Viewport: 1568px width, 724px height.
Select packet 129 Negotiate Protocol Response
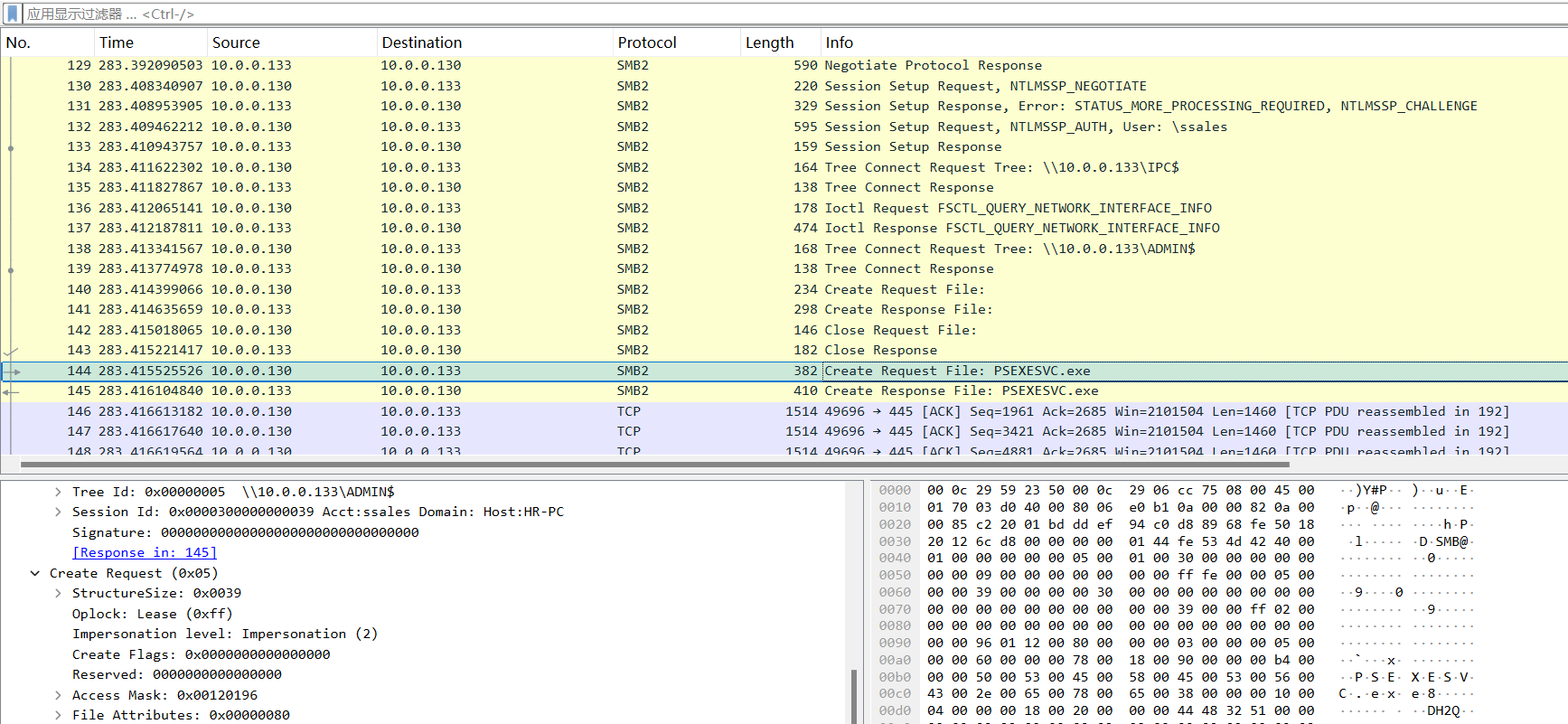[x=784, y=65]
